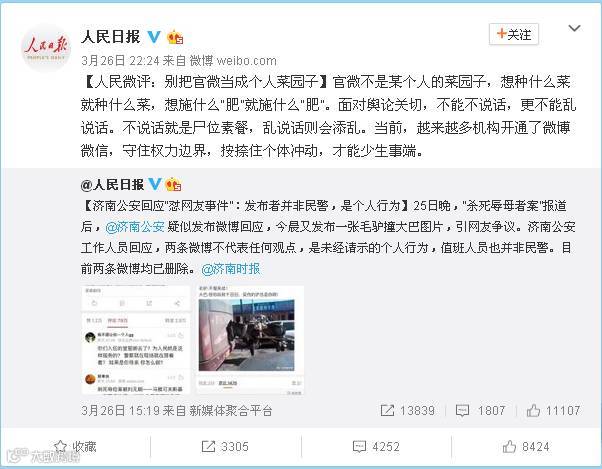Image resolution: width=602 pixels, height=469 pixels.
Task: Open the @济南时报 mention link
Action: pyautogui.click(x=231, y=269)
